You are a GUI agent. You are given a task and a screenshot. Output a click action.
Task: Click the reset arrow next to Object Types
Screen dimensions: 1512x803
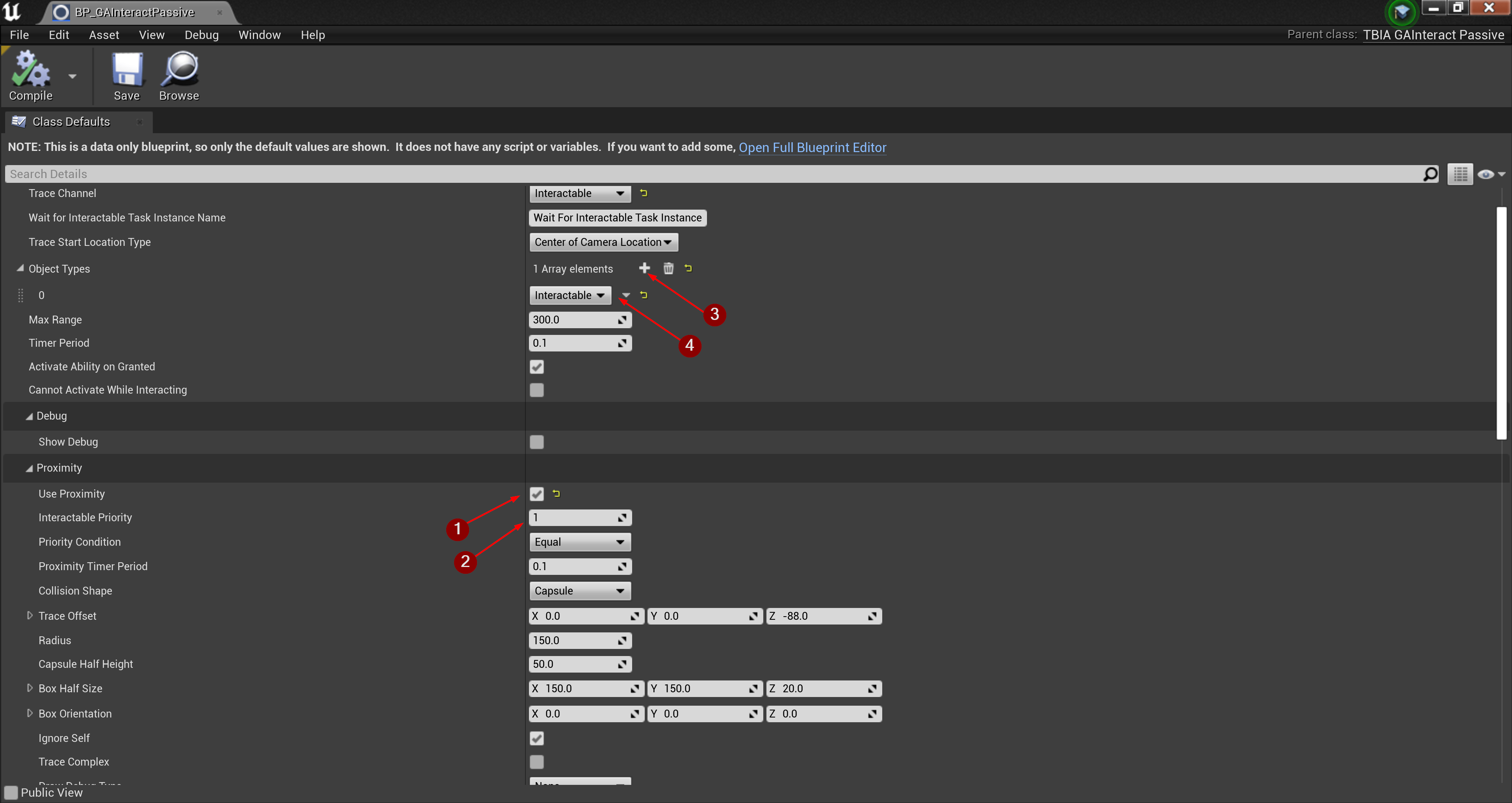(689, 268)
